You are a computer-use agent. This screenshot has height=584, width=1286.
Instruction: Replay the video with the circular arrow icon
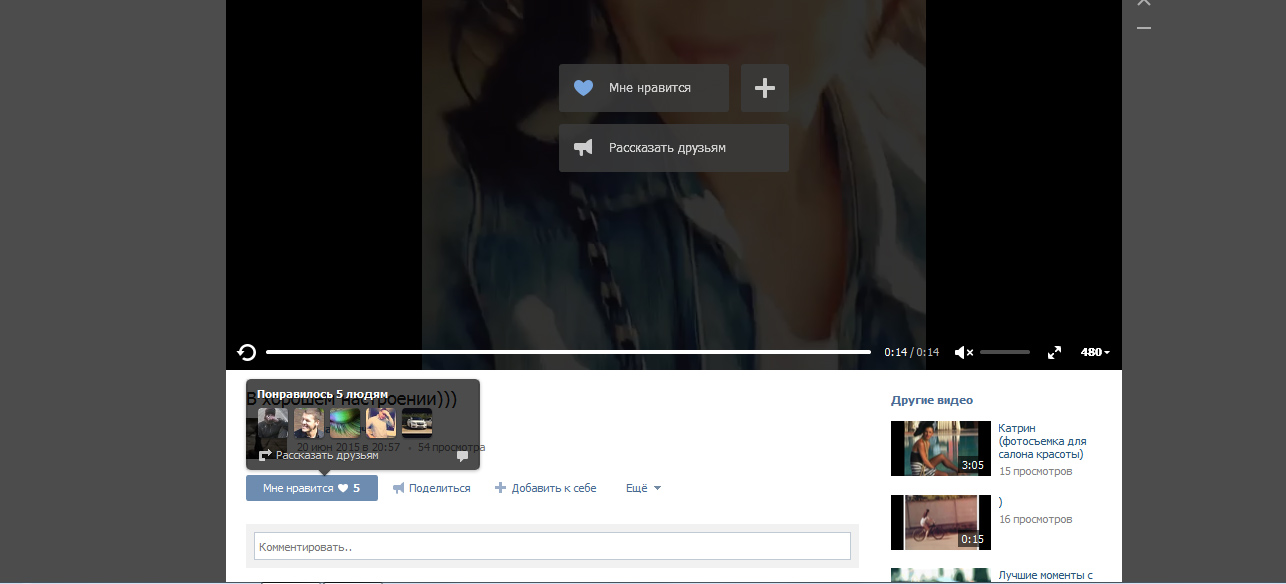pyautogui.click(x=247, y=352)
